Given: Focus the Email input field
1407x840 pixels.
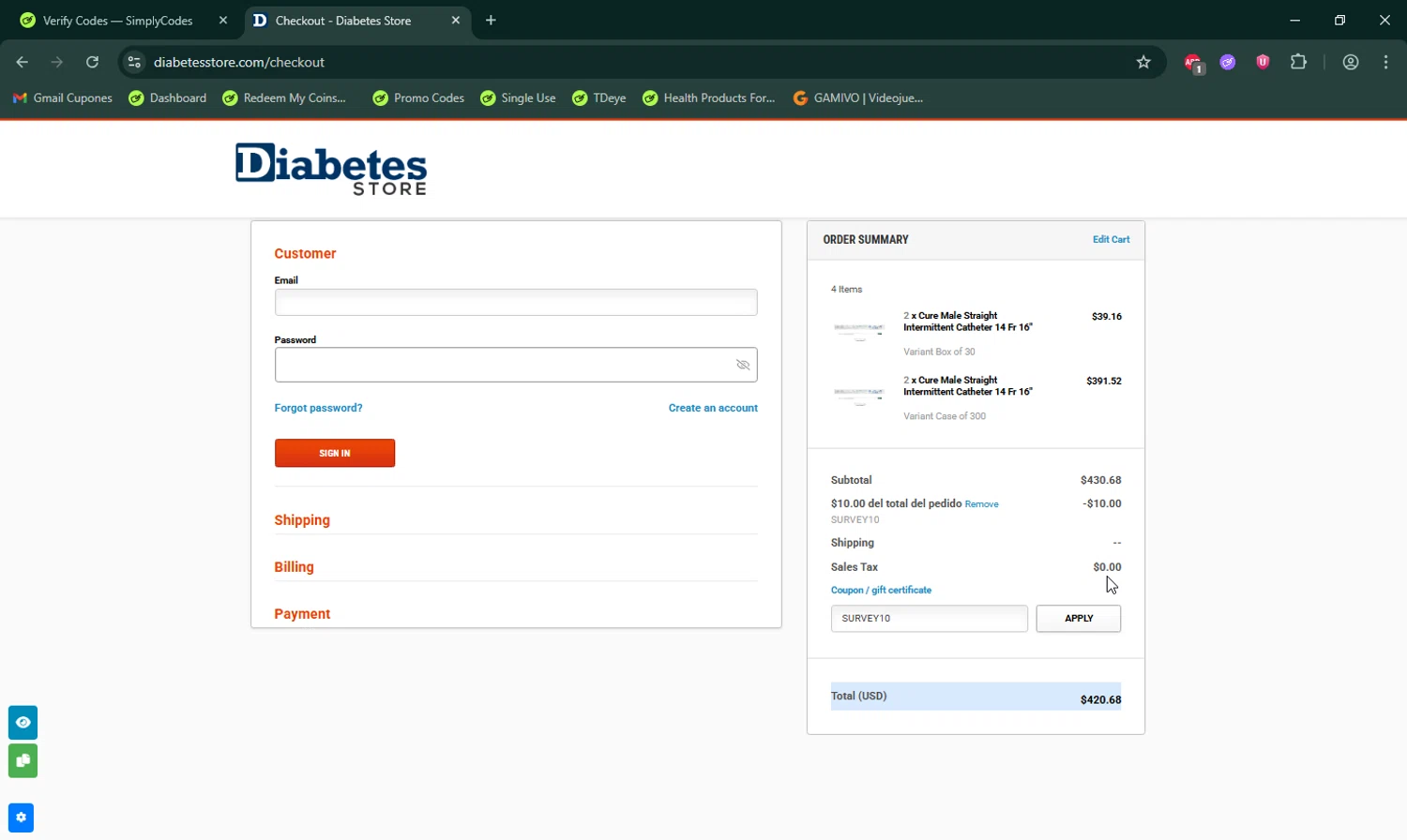Looking at the screenshot, I should click(x=516, y=302).
